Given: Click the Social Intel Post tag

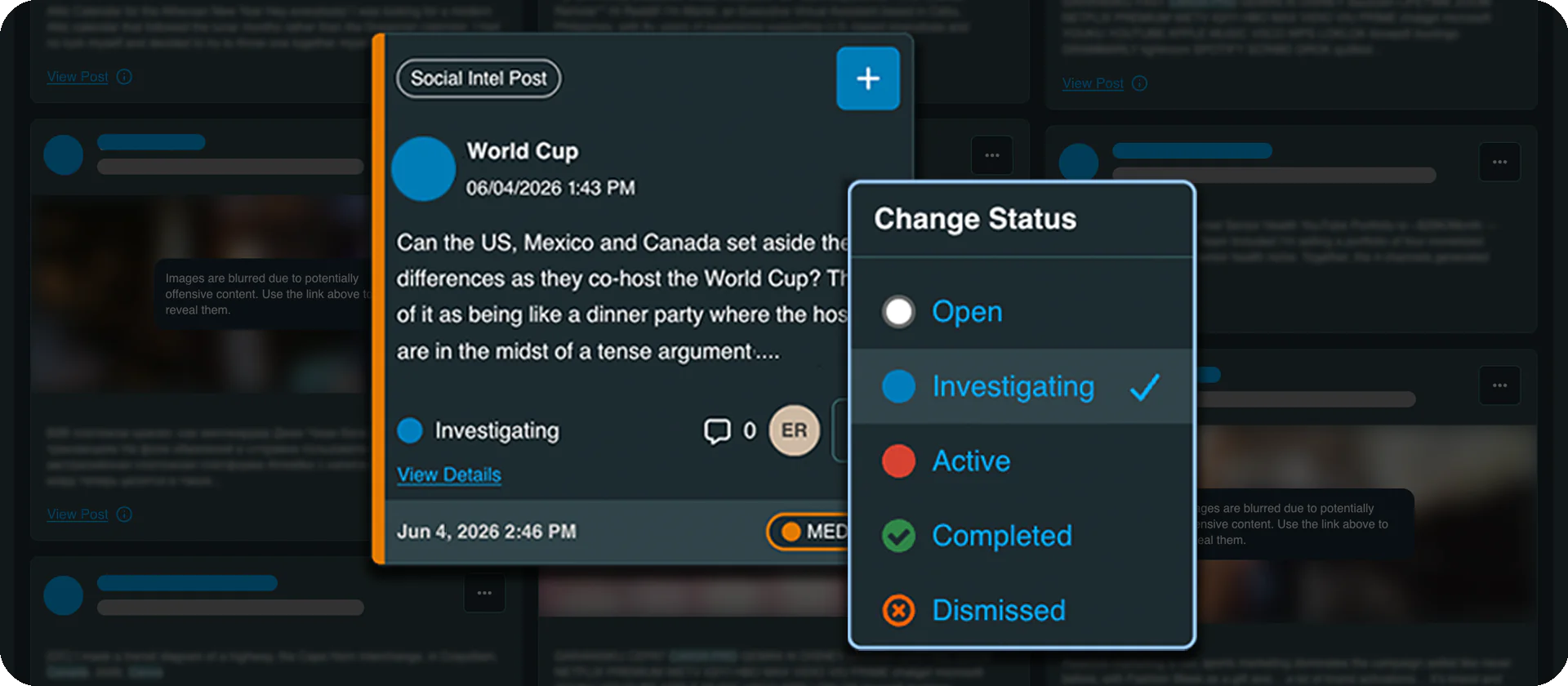Looking at the screenshot, I should 479,78.
